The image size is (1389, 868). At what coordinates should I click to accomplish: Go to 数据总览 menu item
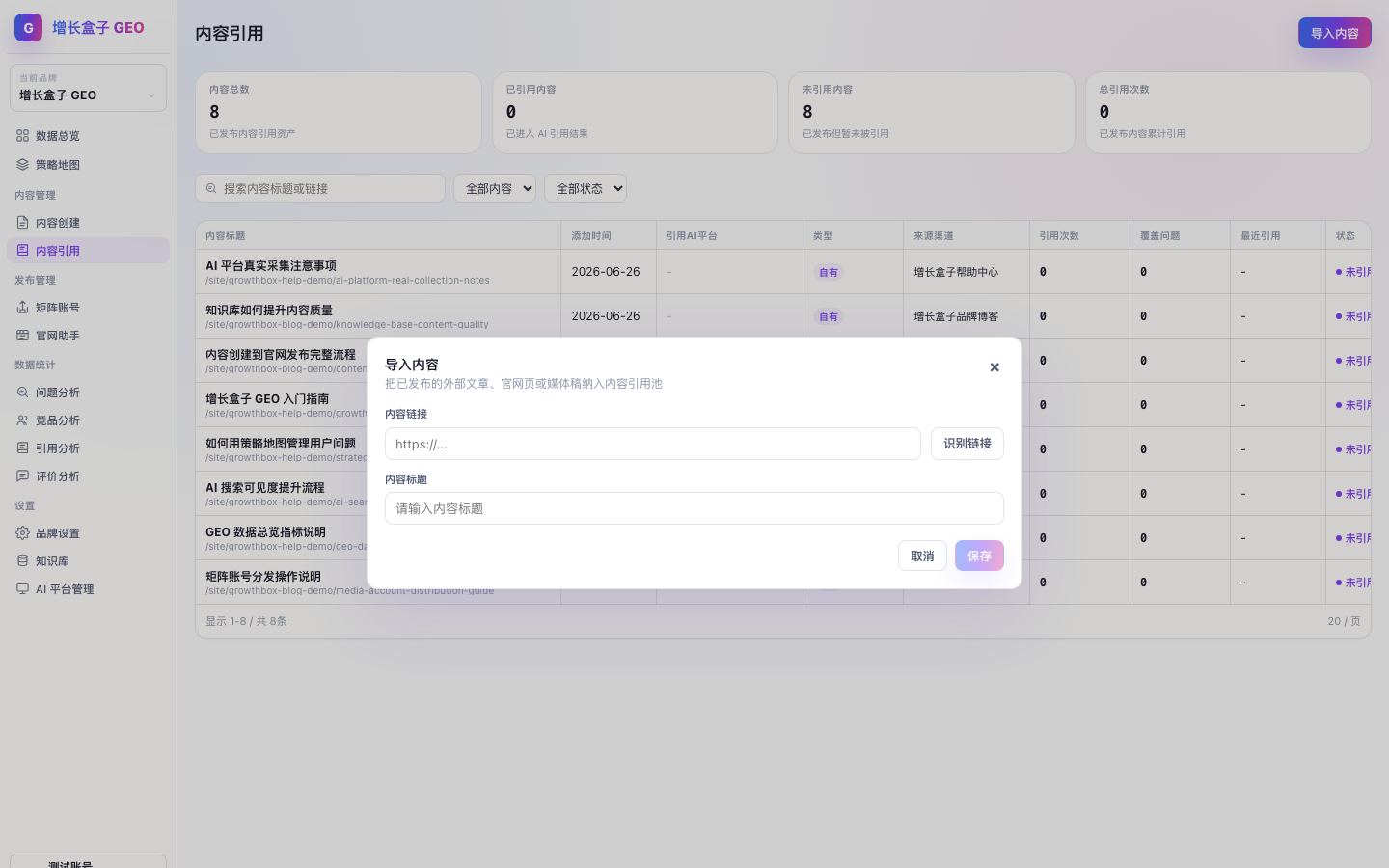point(88,136)
